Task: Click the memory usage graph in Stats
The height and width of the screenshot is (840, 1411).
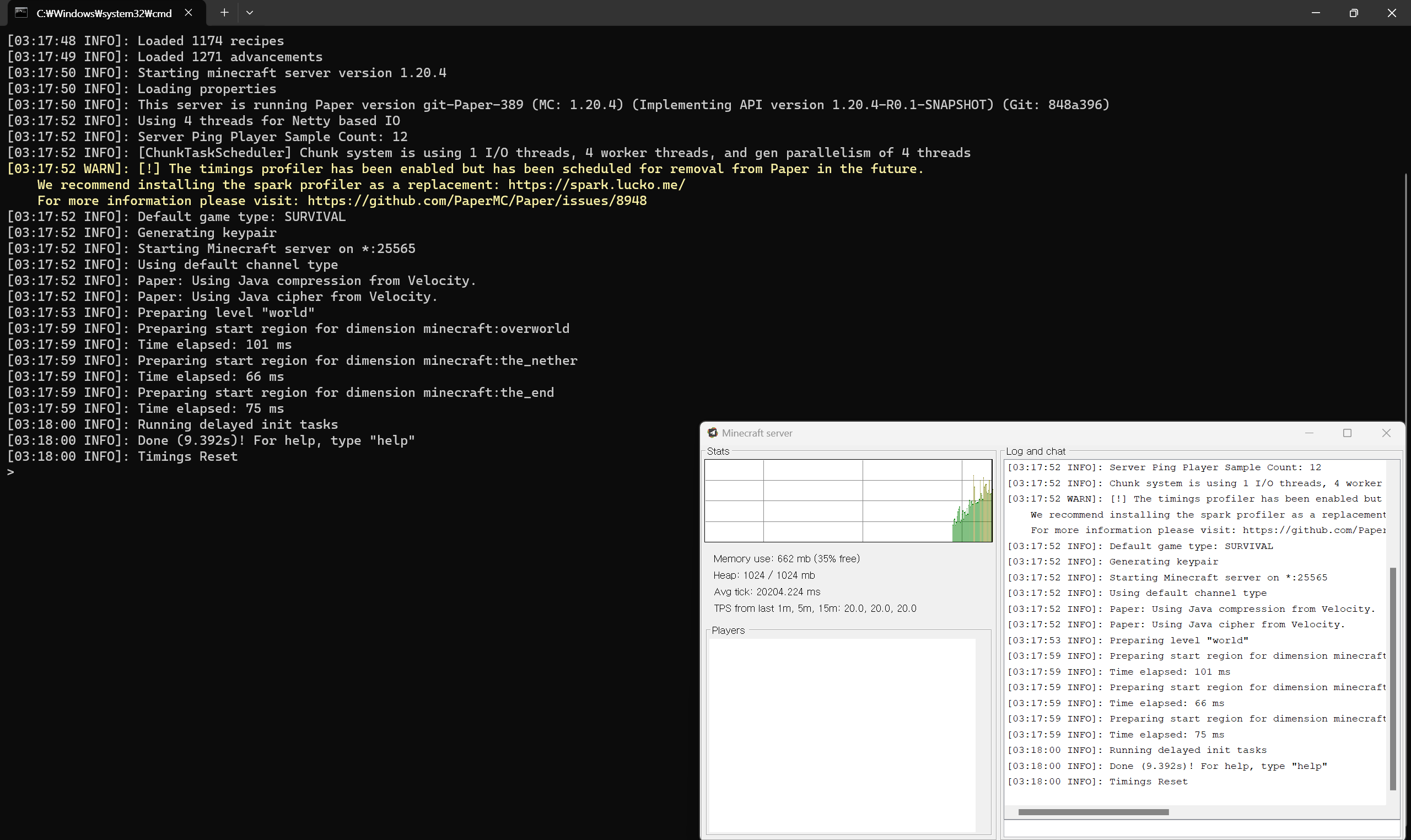Action: pos(848,500)
